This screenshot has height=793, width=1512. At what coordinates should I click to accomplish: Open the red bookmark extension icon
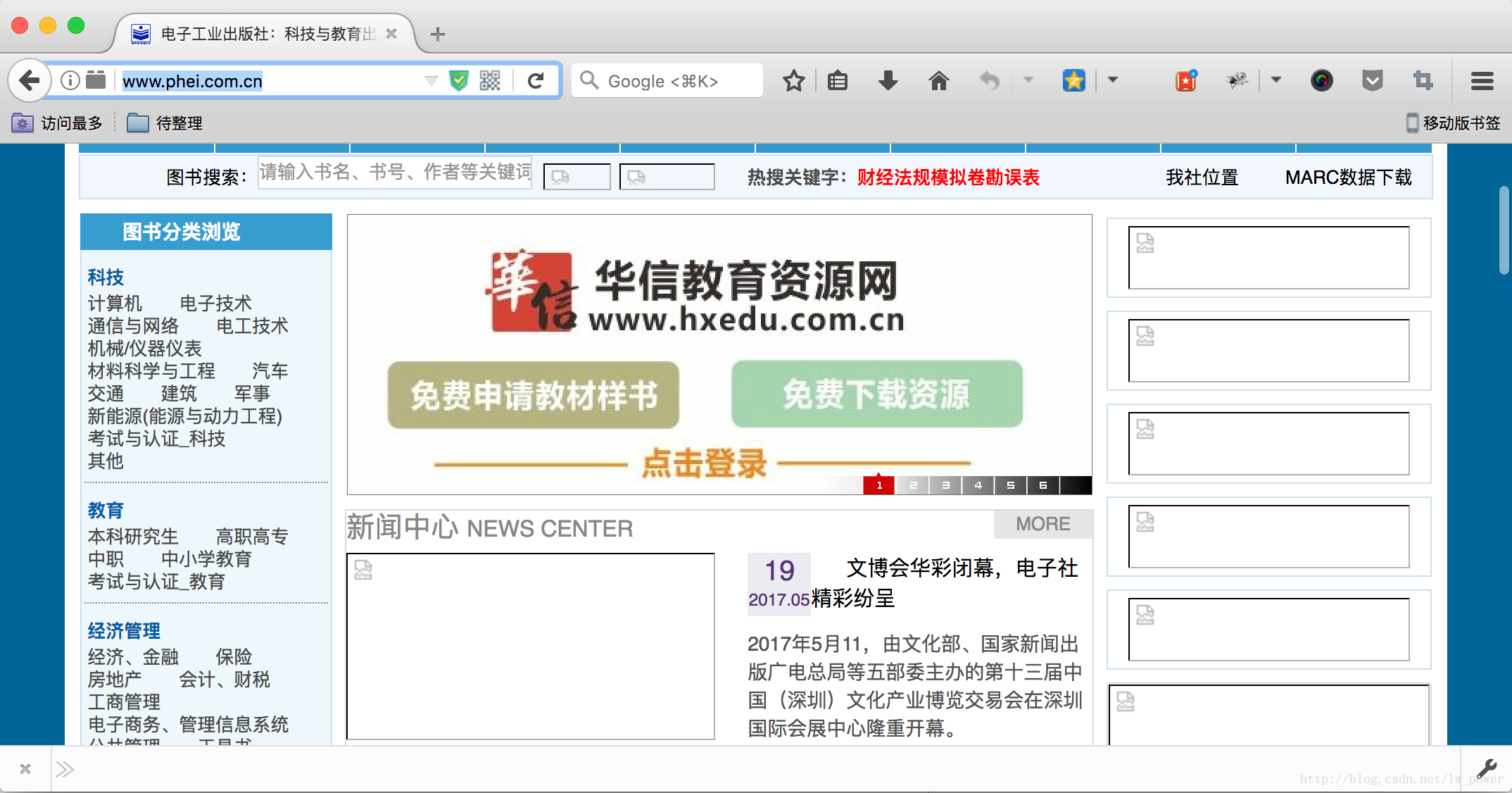tap(1186, 80)
